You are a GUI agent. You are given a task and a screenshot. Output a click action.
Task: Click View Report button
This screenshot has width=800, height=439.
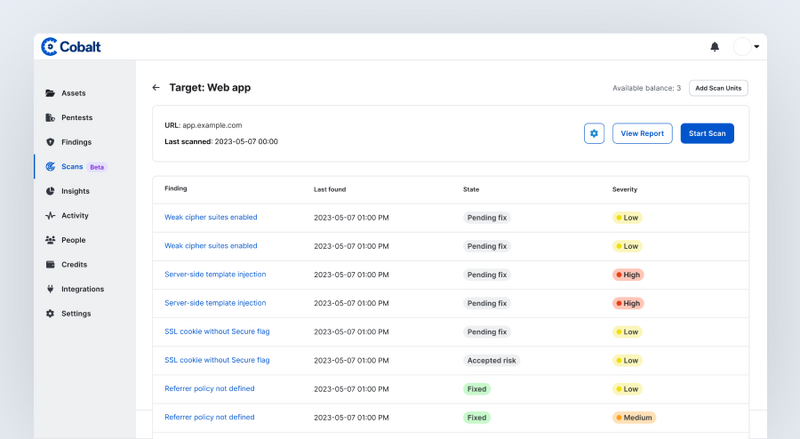click(x=642, y=133)
